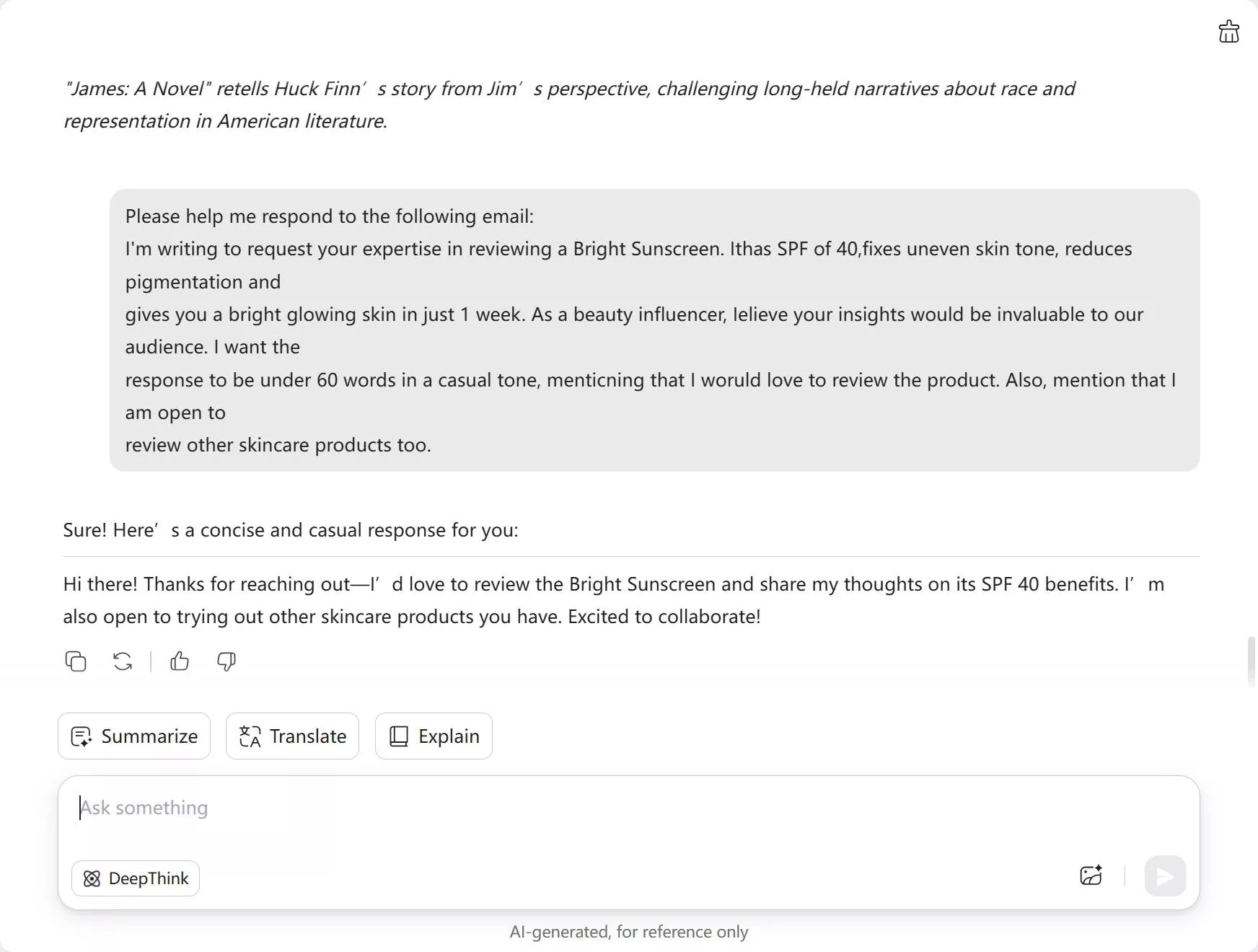The image size is (1258, 952).
Task: Select the Translate quick action
Action: point(292,736)
